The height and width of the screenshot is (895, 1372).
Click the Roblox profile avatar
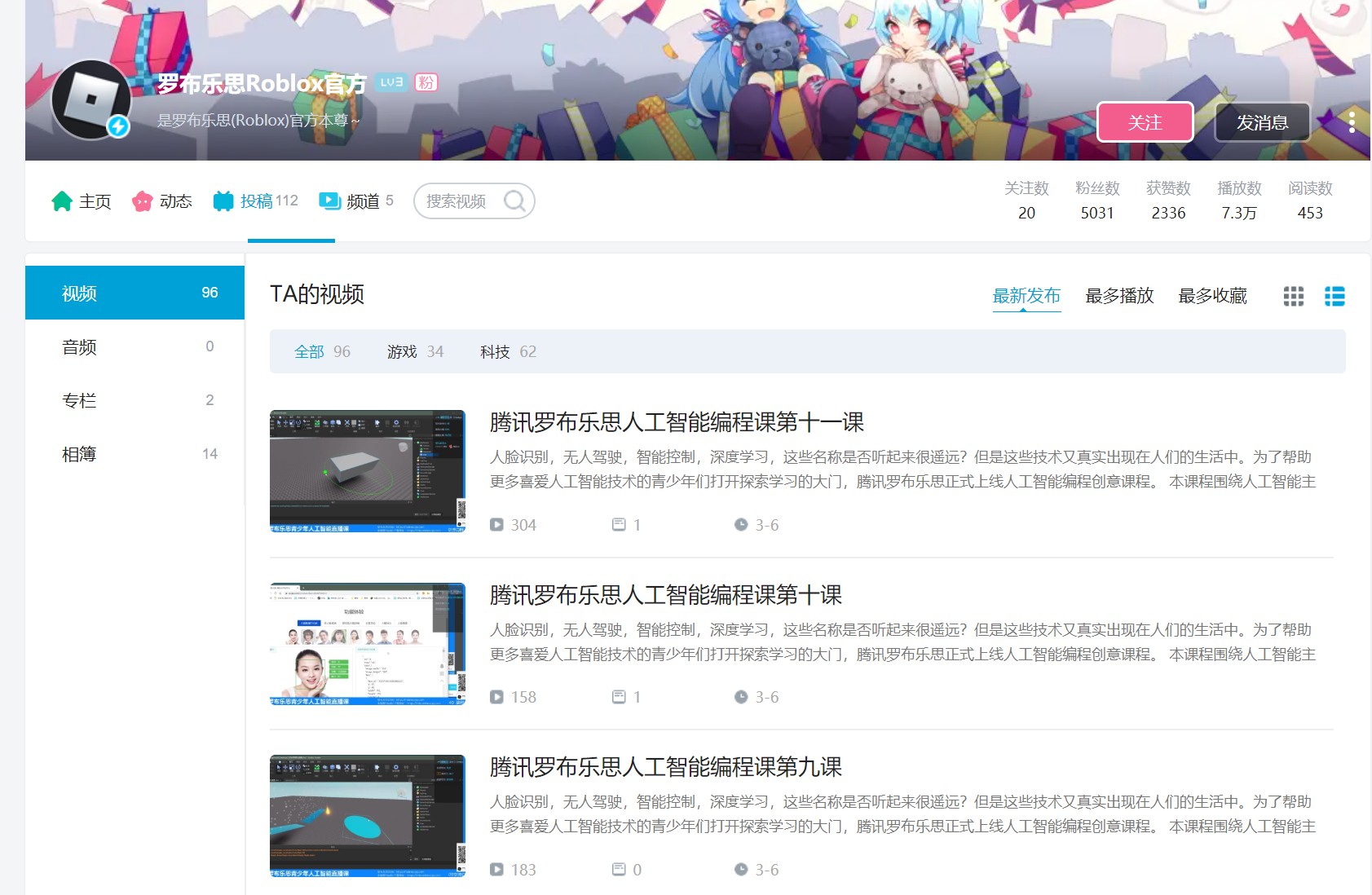point(91,99)
